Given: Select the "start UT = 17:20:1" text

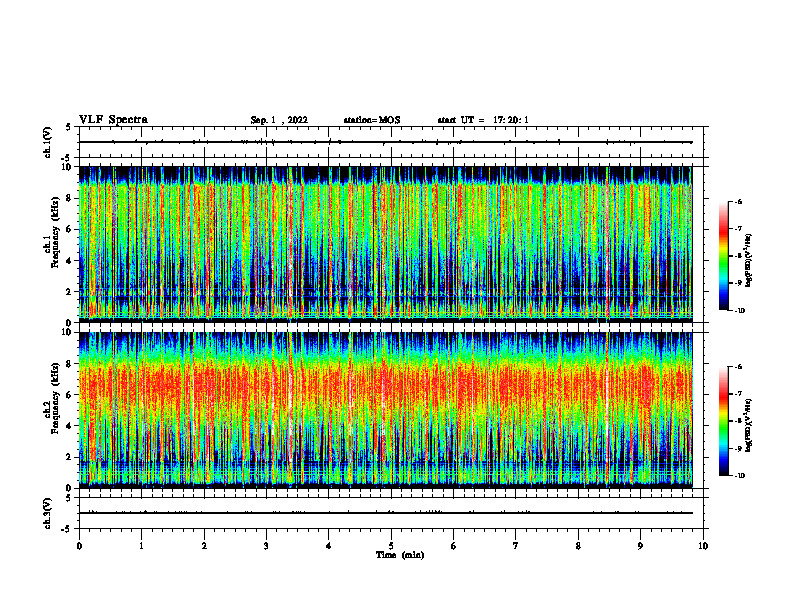Looking at the screenshot, I should pos(483,120).
